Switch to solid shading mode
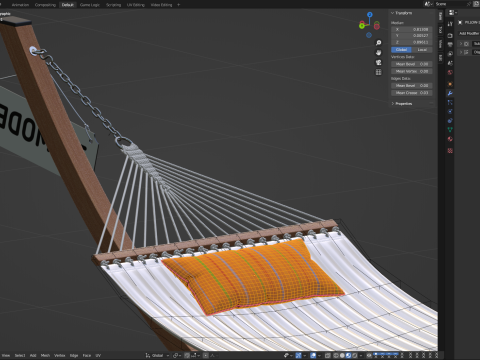 (x=342, y=355)
